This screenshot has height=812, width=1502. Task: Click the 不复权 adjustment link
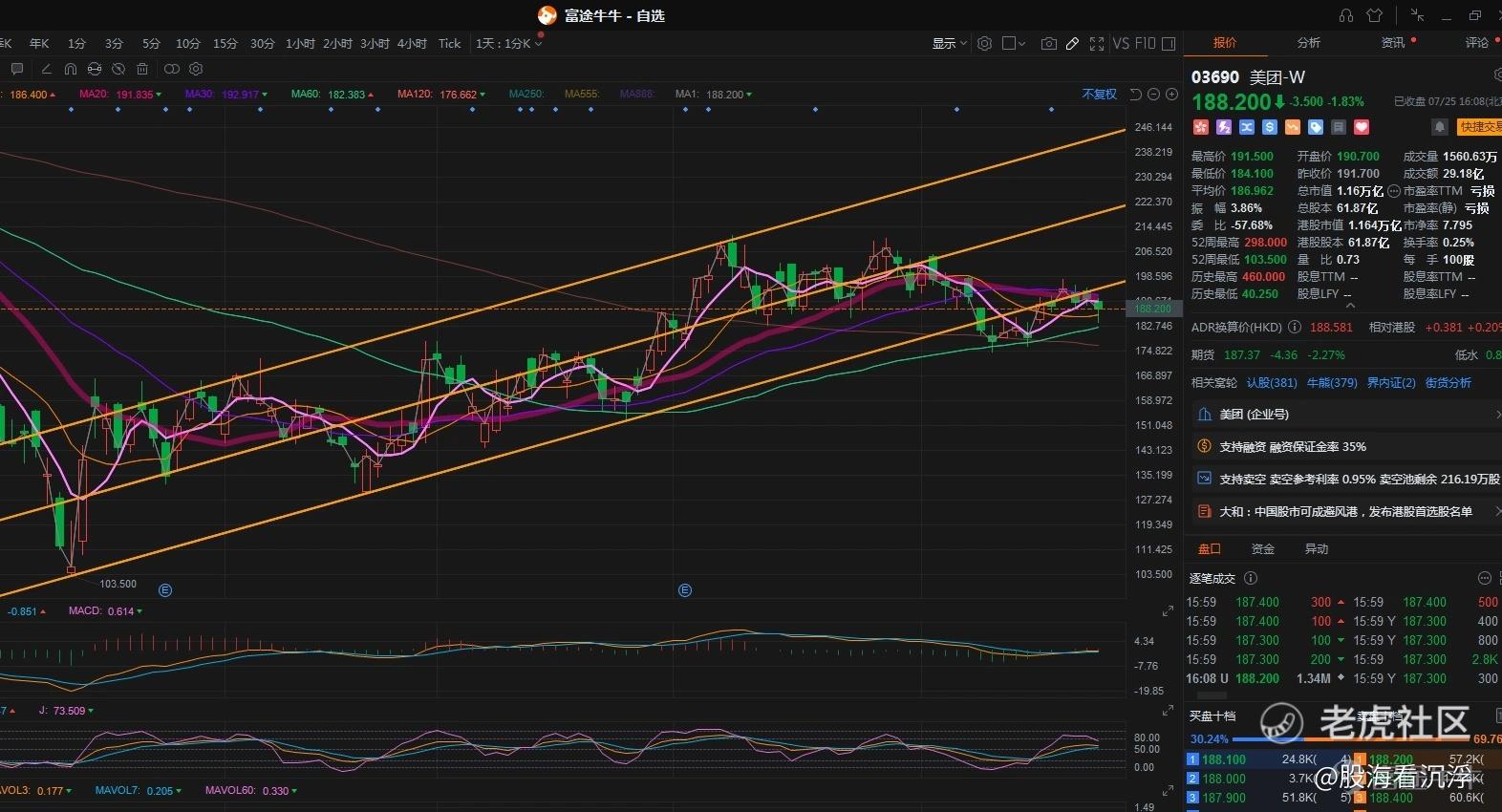point(1099,94)
